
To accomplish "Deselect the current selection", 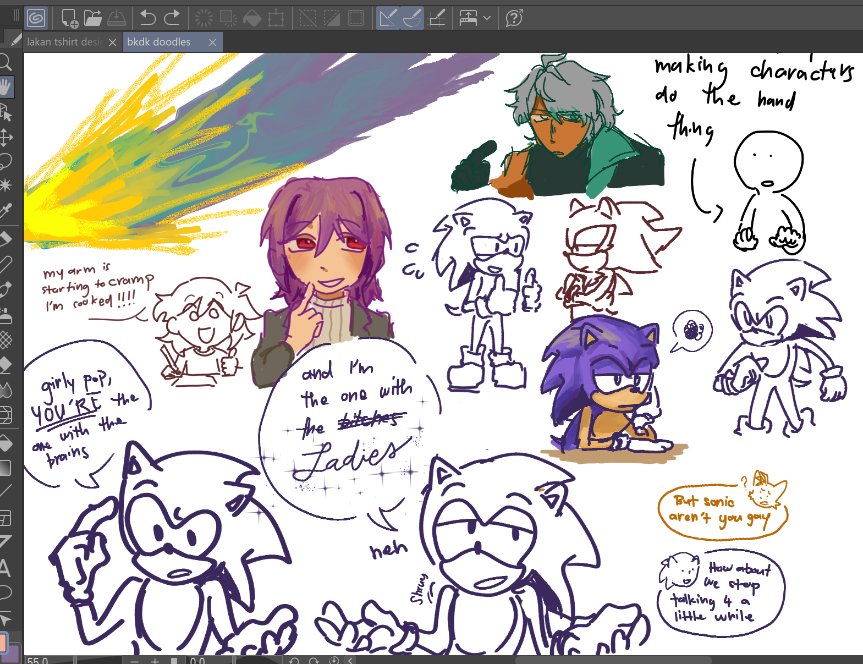I will click(x=308, y=18).
